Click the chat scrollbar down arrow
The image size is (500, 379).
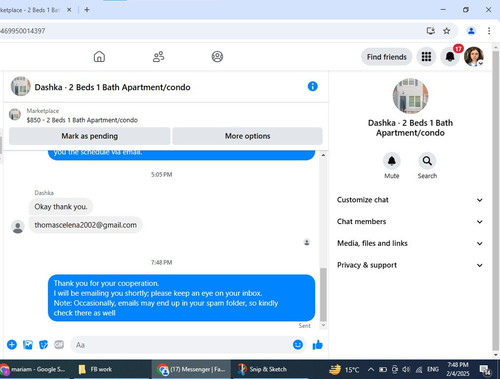323,325
